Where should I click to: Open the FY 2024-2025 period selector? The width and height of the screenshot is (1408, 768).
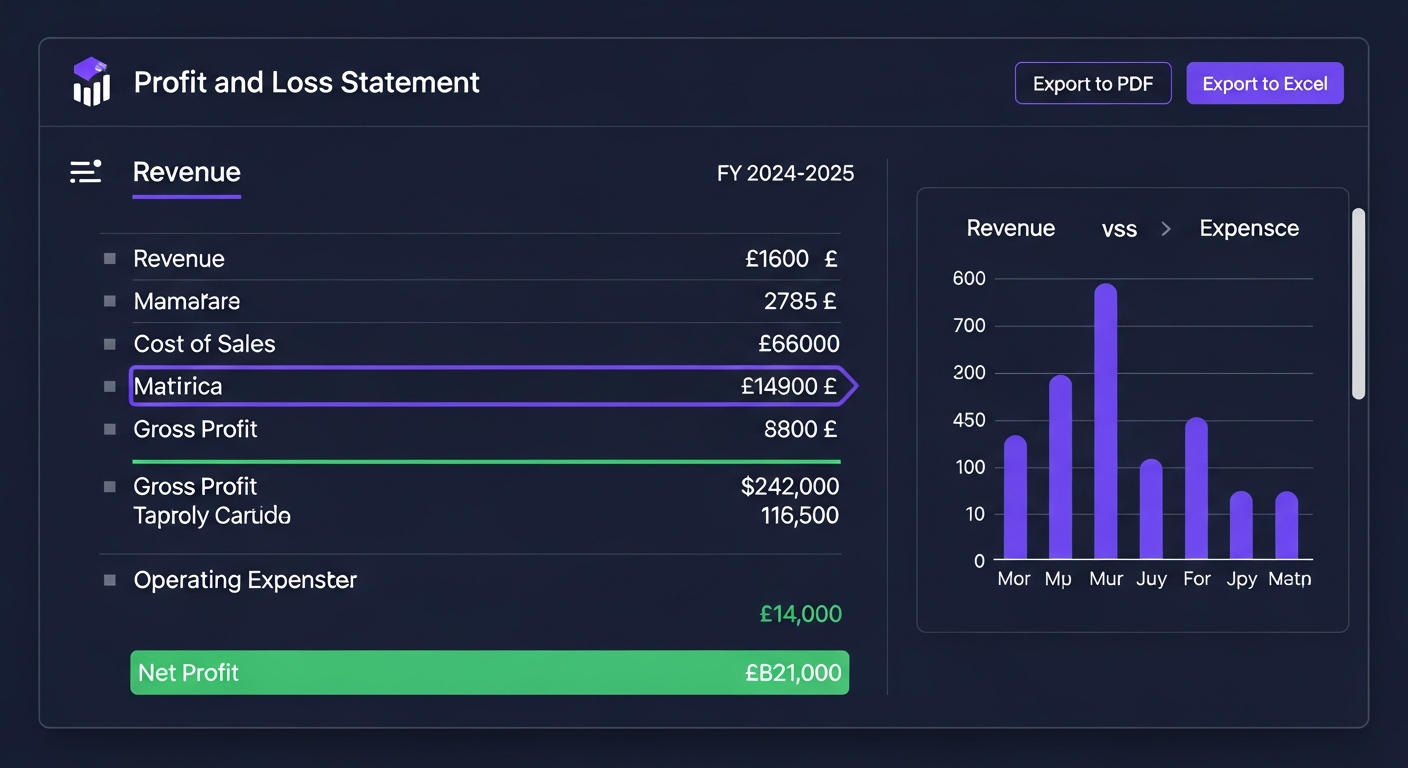(785, 173)
